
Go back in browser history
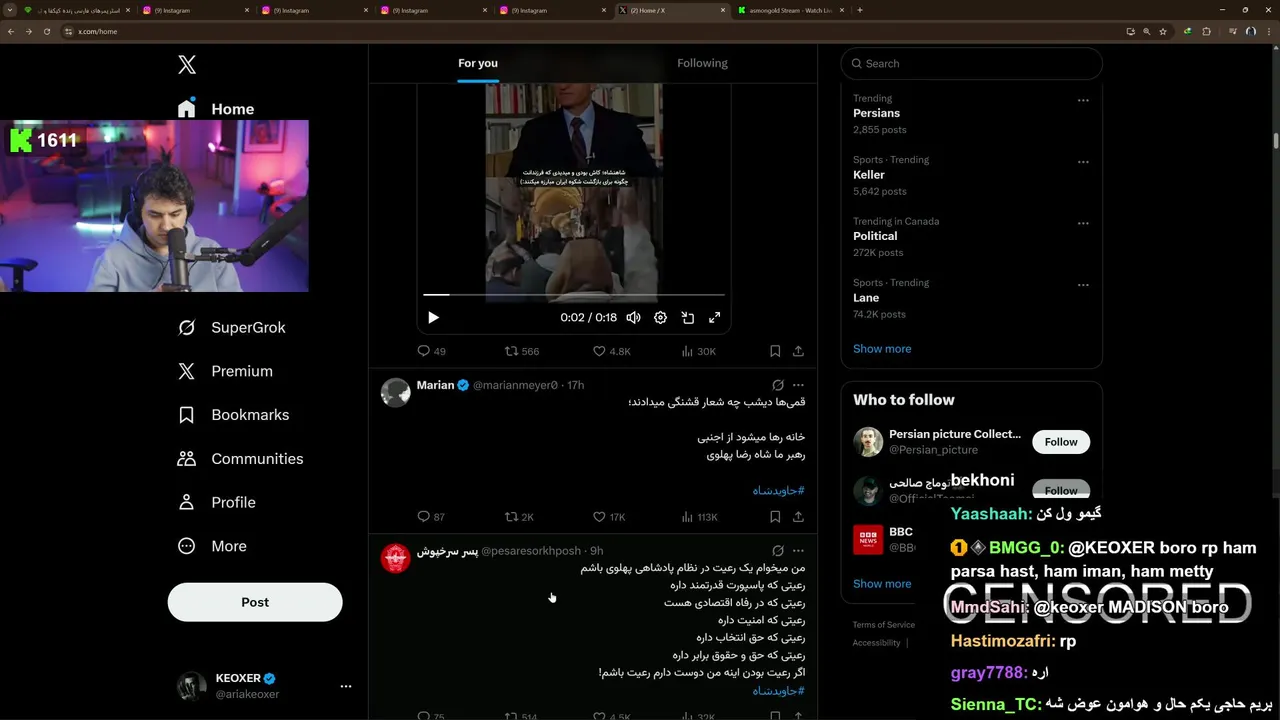click(11, 31)
